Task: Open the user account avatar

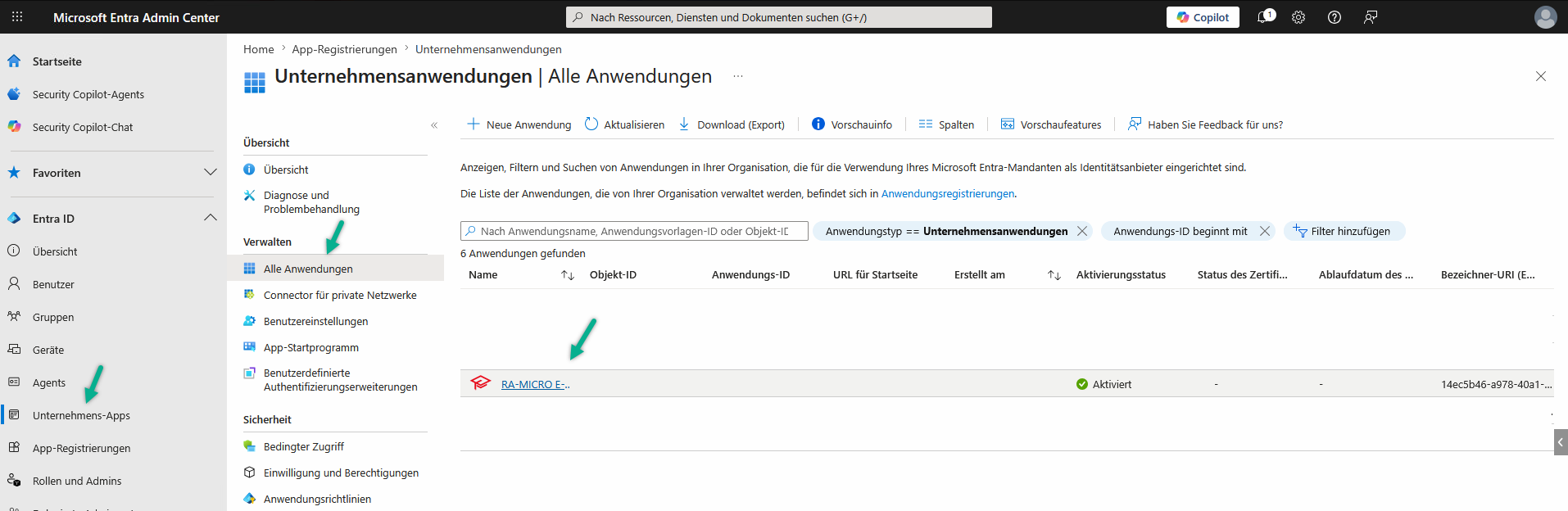Action: [x=1545, y=17]
